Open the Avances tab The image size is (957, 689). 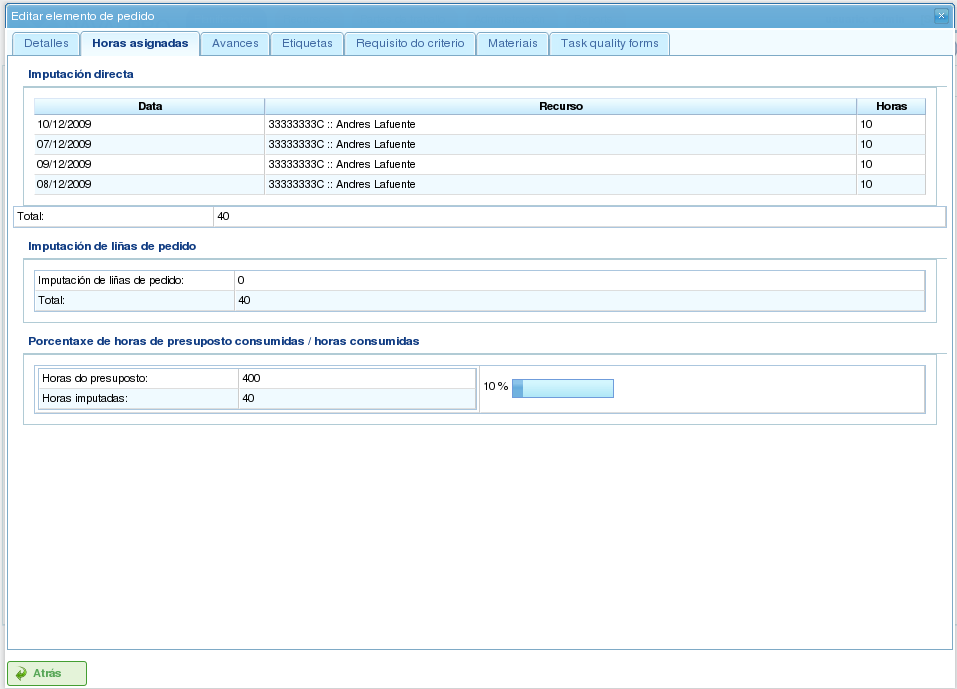click(235, 44)
